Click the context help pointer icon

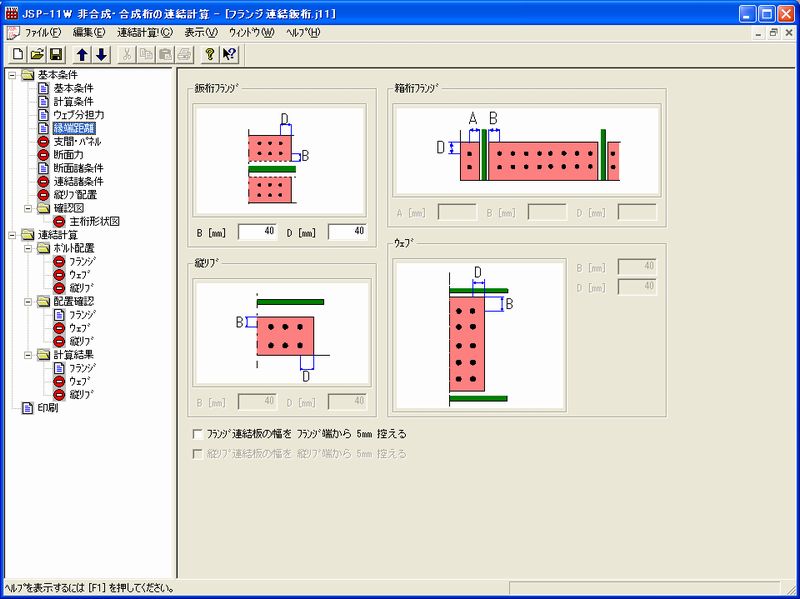pos(229,54)
